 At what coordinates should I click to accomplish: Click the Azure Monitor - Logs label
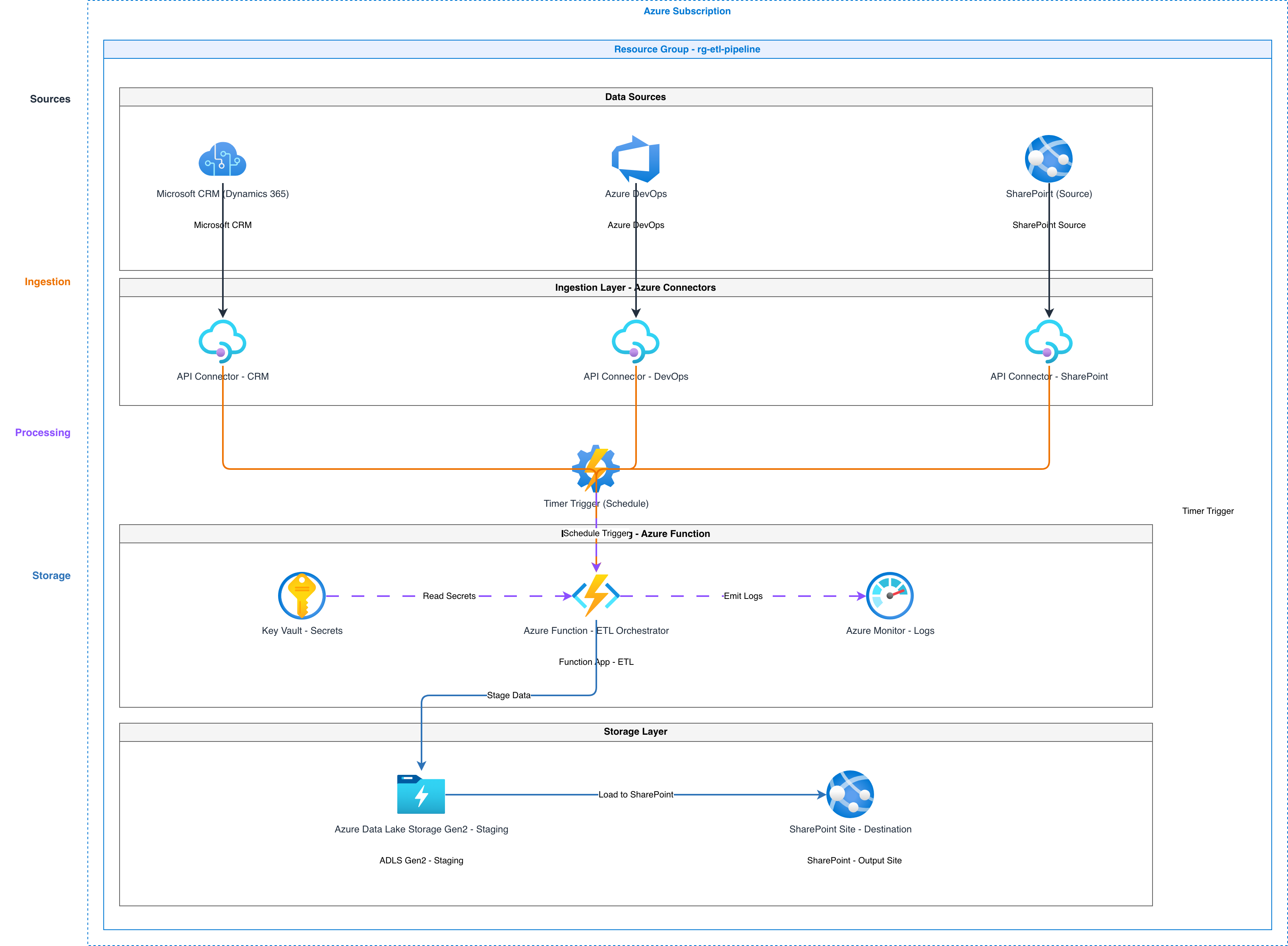890,631
